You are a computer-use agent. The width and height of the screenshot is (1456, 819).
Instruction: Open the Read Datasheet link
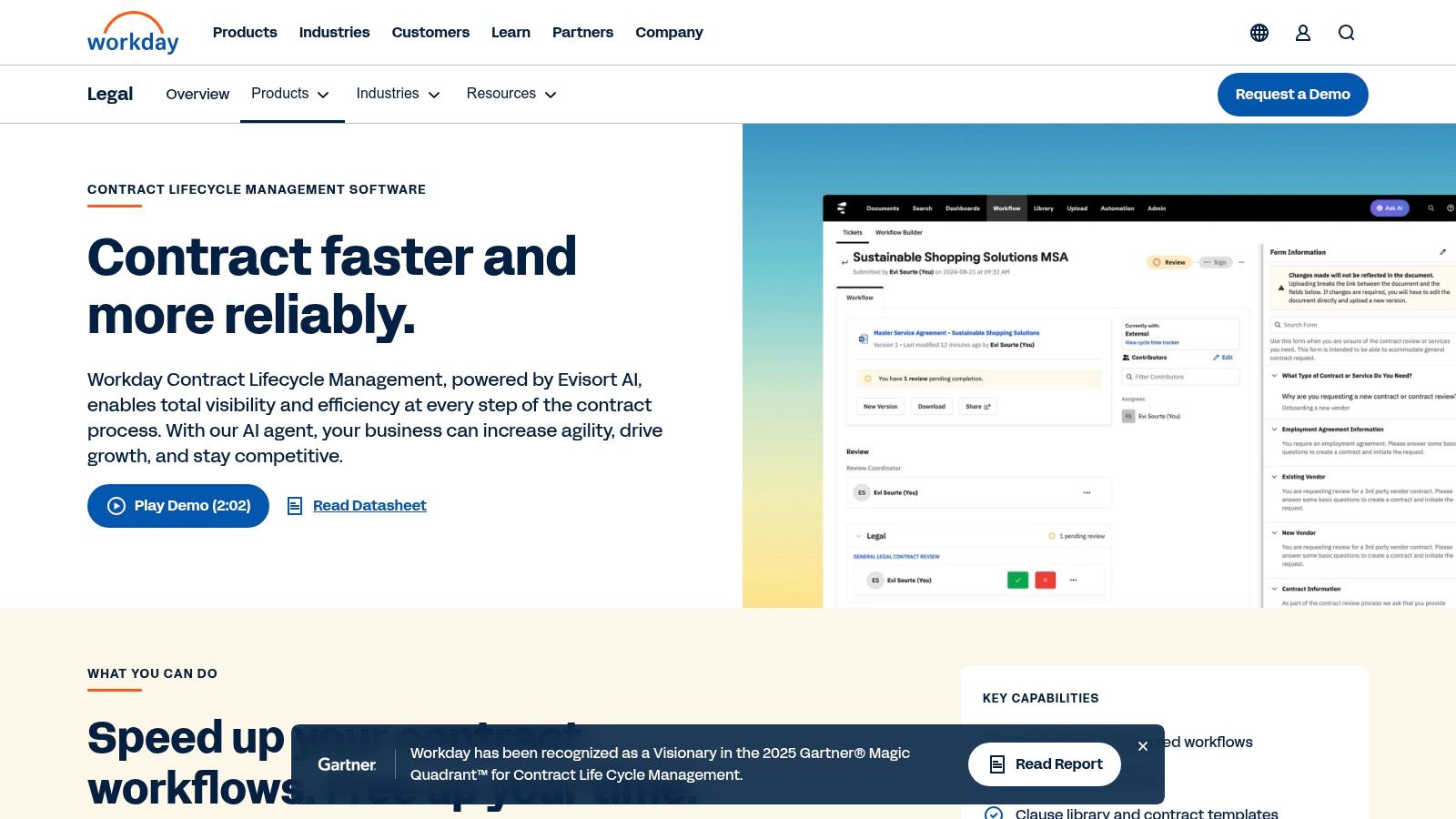coord(369,505)
